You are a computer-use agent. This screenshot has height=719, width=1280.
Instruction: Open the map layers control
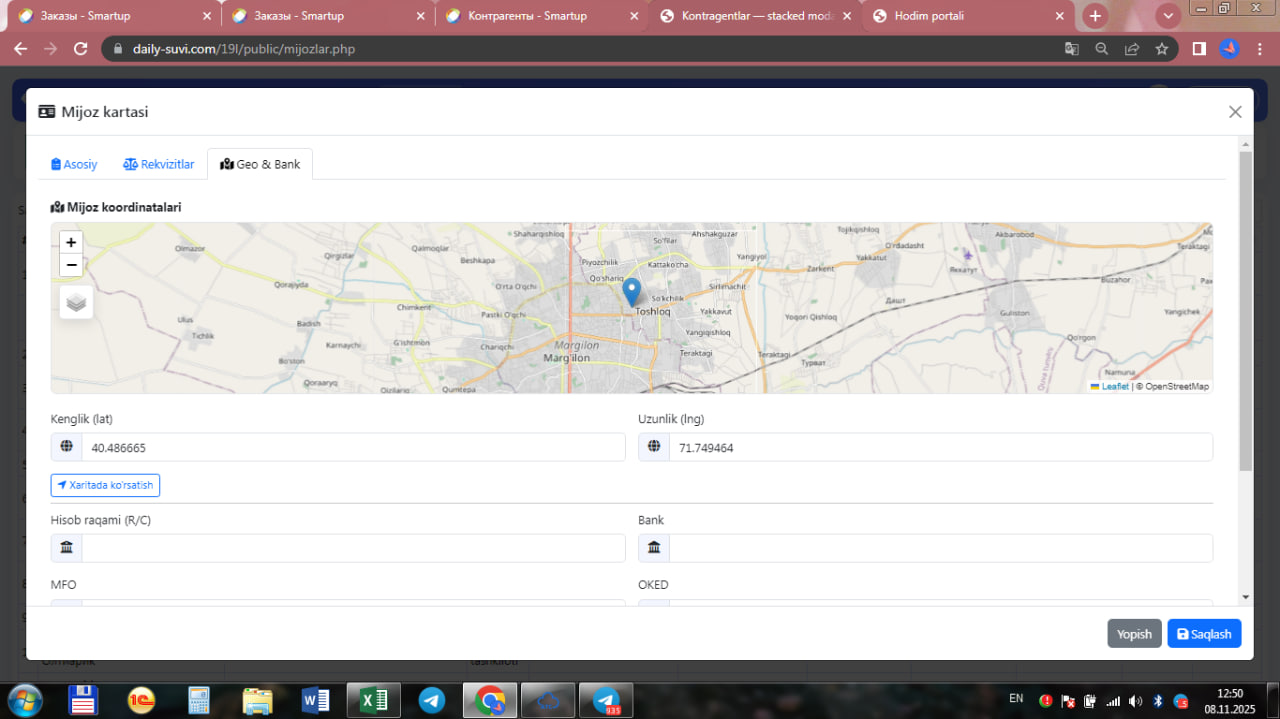coord(76,302)
